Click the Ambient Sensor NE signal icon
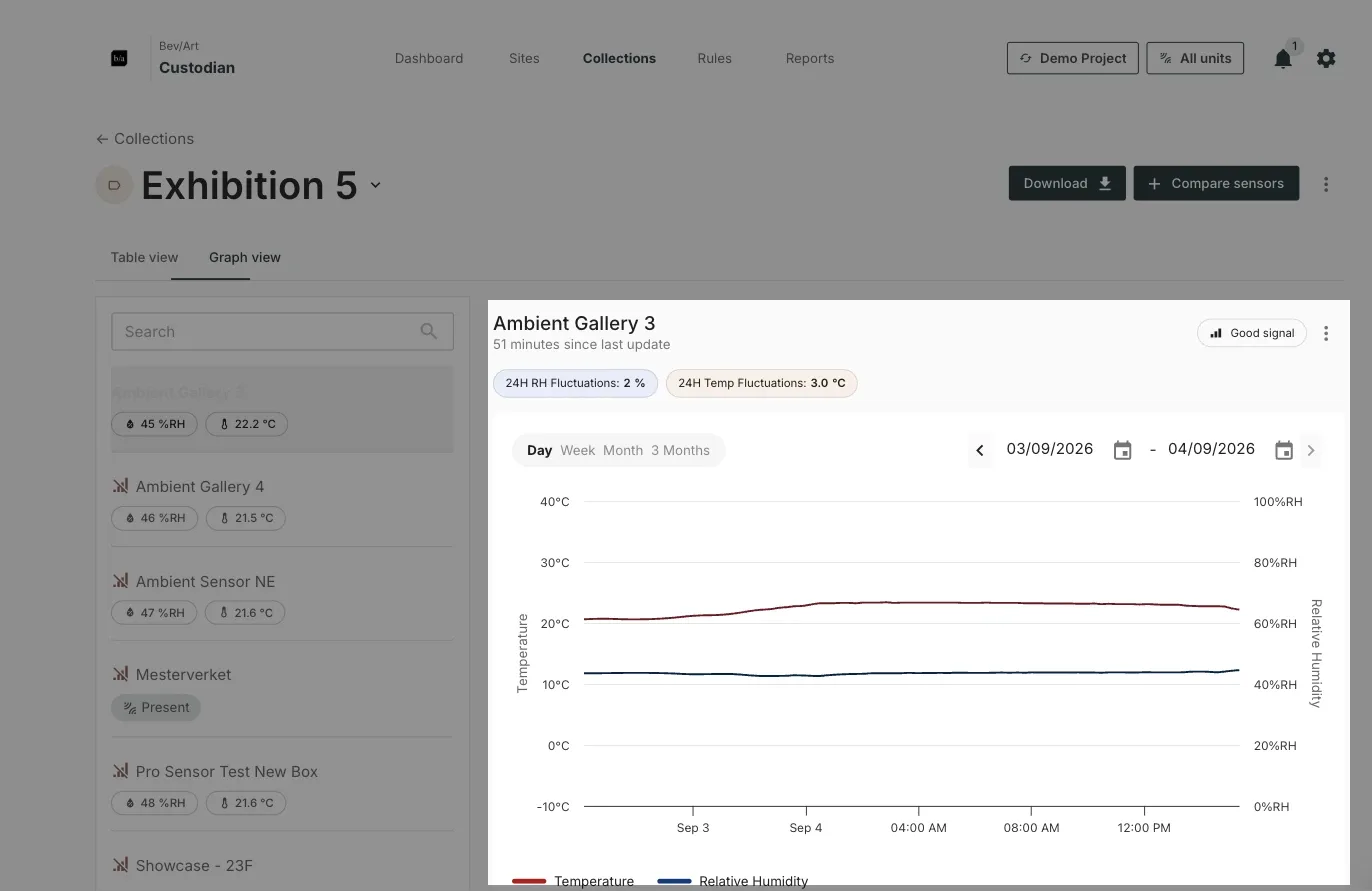This screenshot has height=891, width=1372. point(120,581)
